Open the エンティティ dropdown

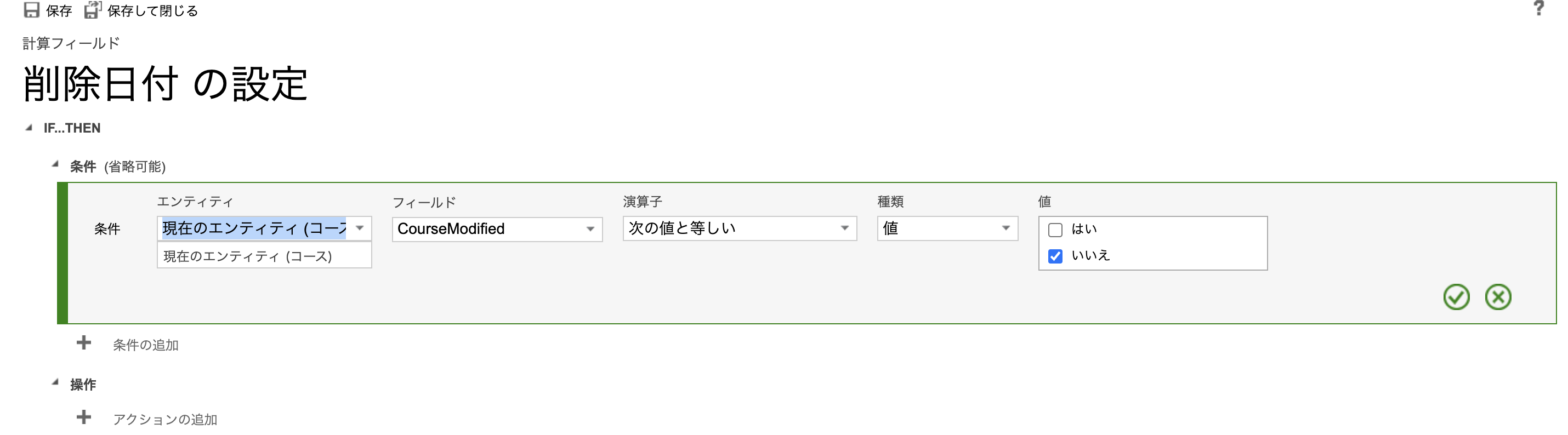click(x=359, y=229)
